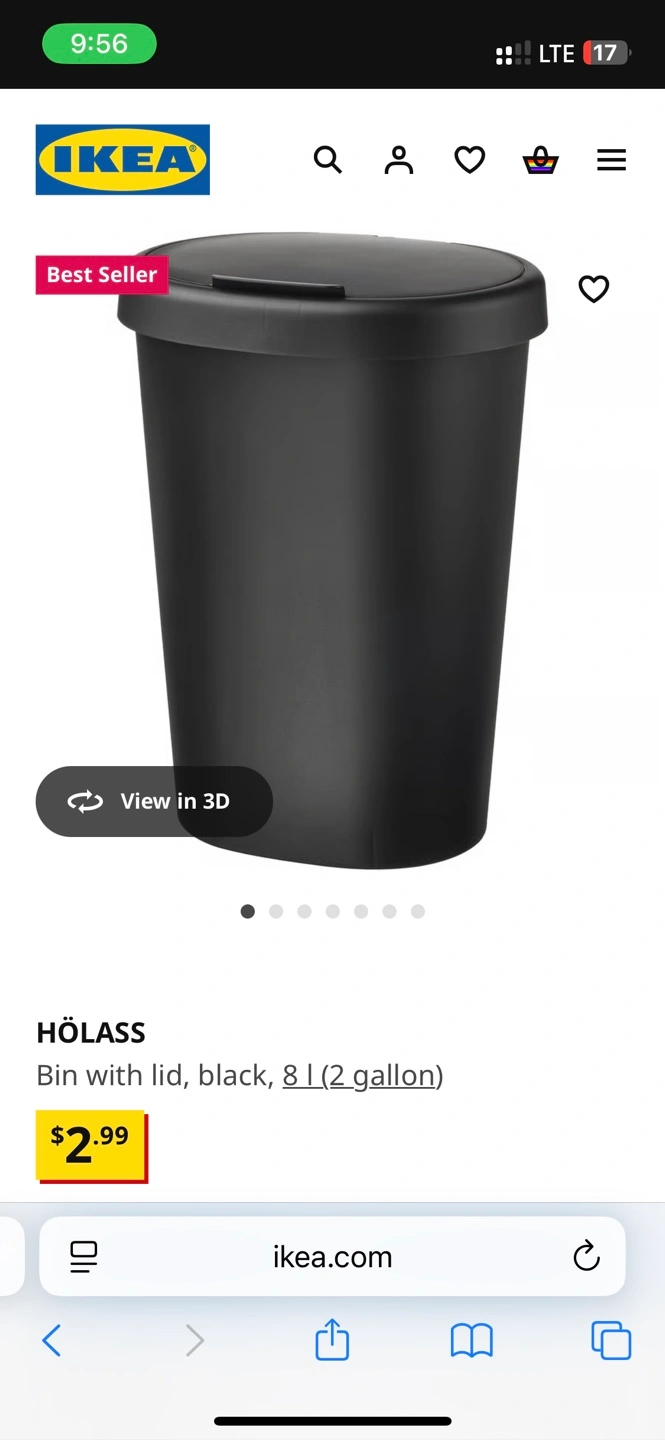Open the shopping basket icon
This screenshot has width=665, height=1440.
[x=541, y=160]
